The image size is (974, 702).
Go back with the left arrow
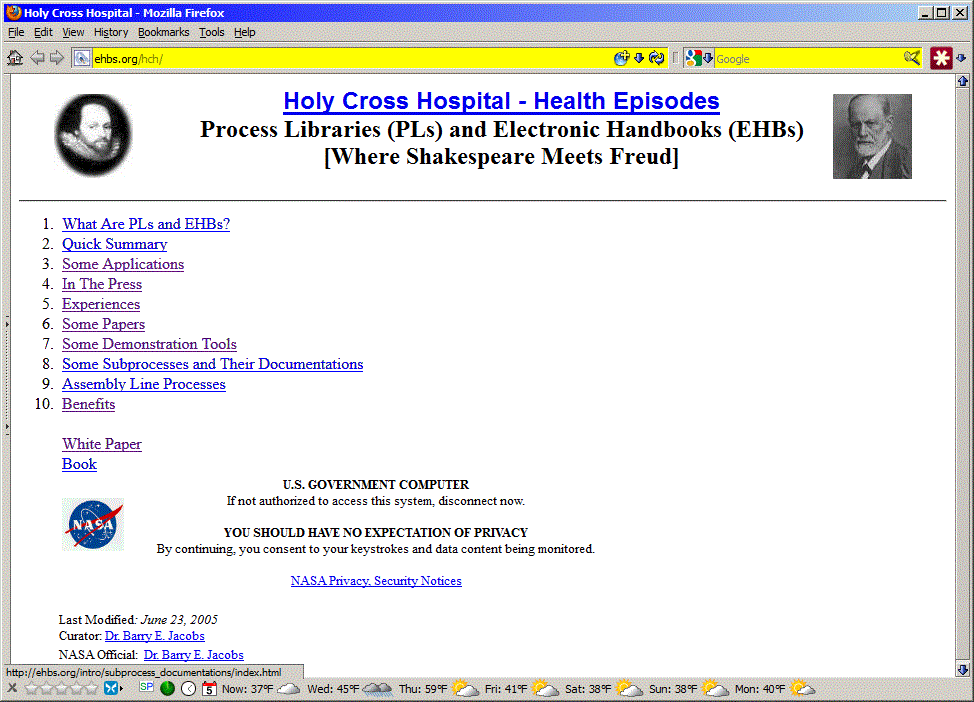37,58
